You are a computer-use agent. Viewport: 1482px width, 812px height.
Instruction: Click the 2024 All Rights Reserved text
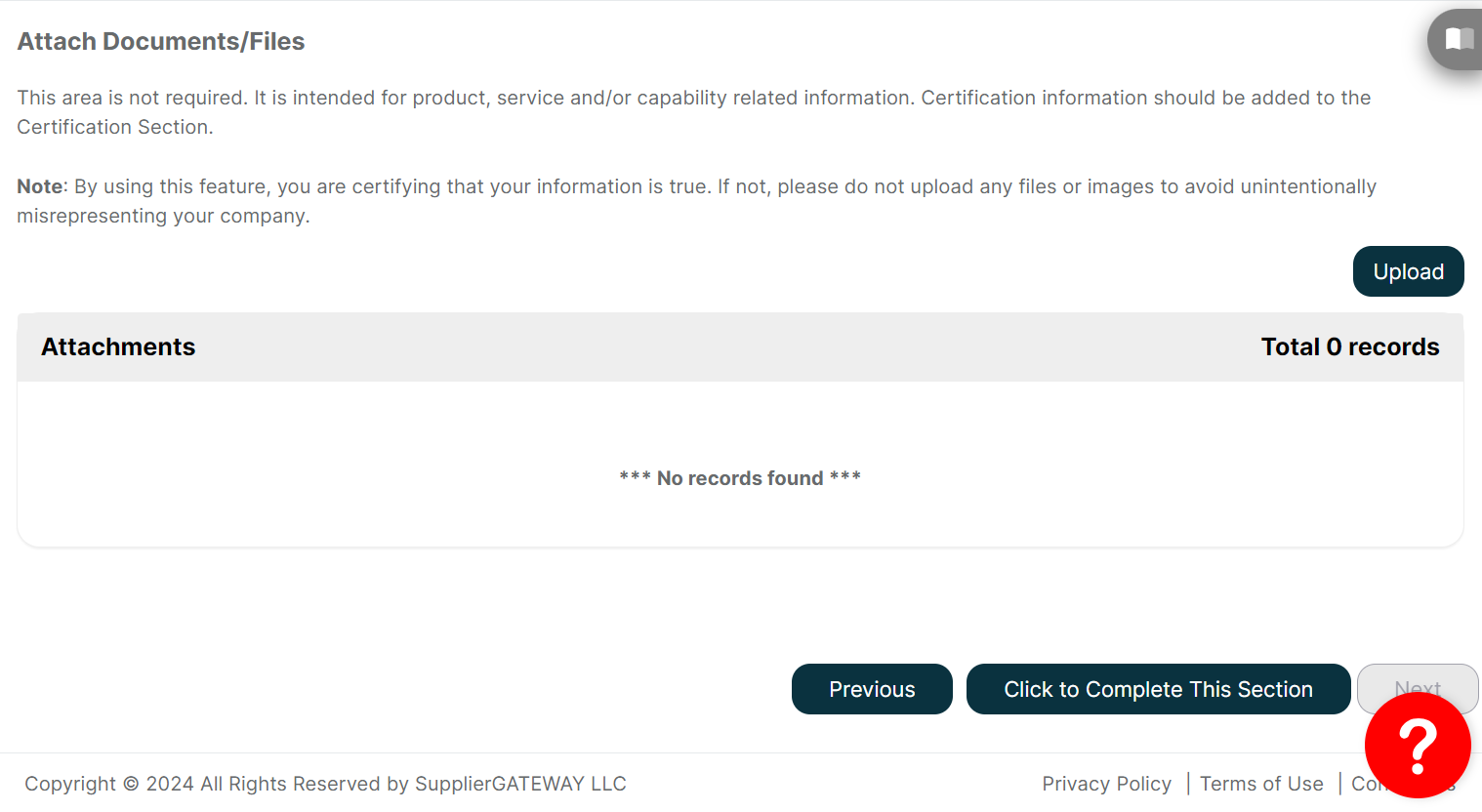(x=264, y=784)
